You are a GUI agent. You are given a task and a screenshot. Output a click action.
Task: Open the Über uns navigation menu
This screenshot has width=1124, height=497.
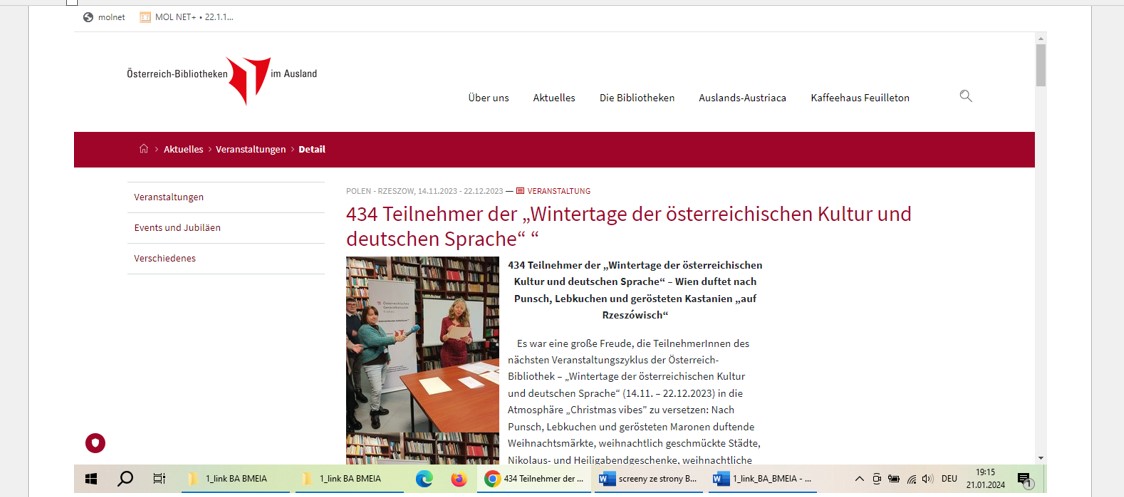pyautogui.click(x=488, y=98)
